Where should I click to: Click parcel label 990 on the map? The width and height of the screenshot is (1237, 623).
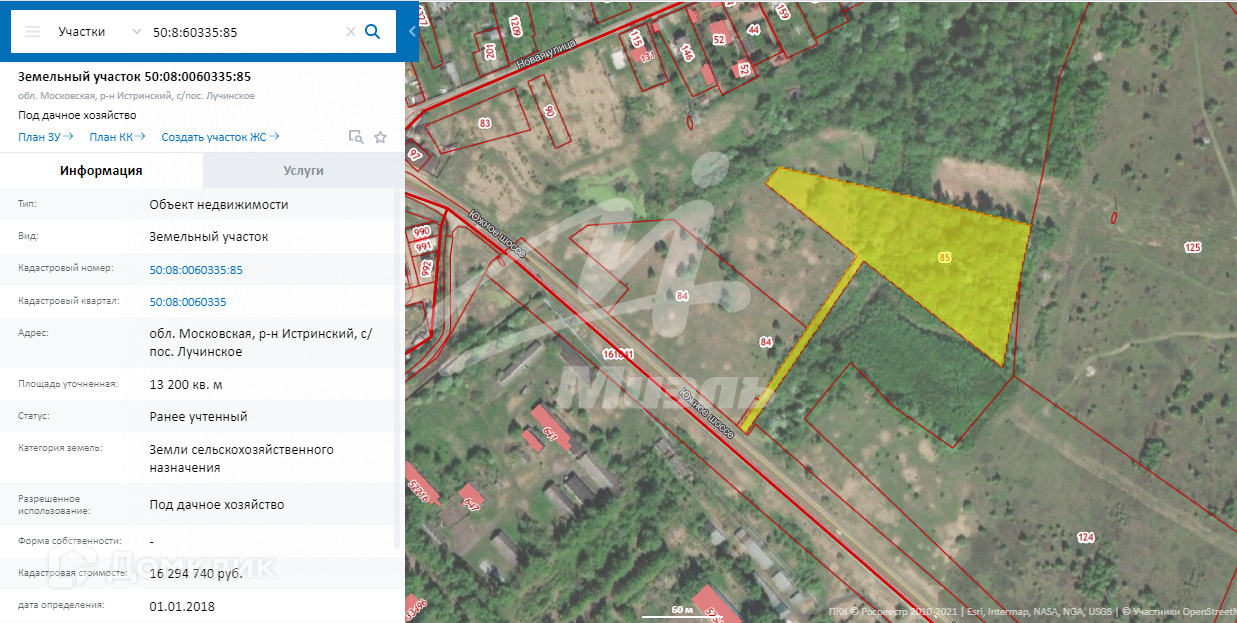click(x=422, y=231)
